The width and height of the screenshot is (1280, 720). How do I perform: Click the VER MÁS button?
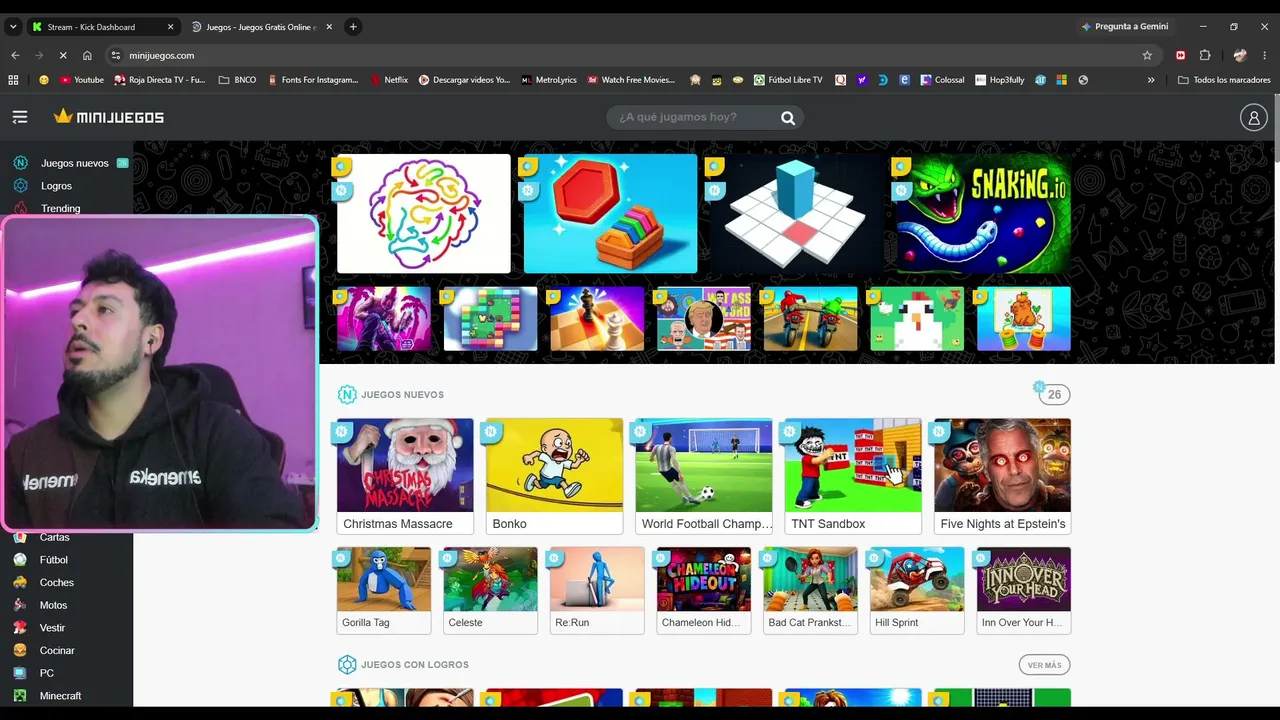1044,665
